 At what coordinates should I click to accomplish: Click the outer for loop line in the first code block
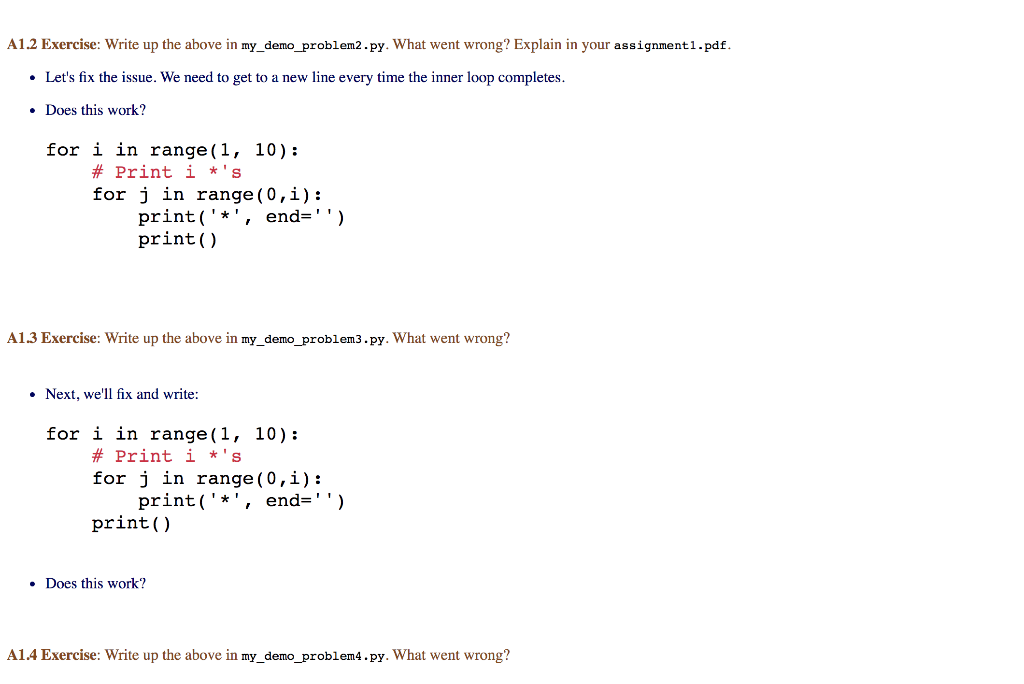pos(172,150)
